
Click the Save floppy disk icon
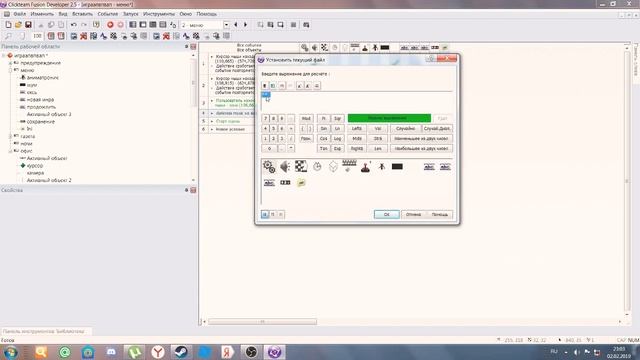(28, 25)
